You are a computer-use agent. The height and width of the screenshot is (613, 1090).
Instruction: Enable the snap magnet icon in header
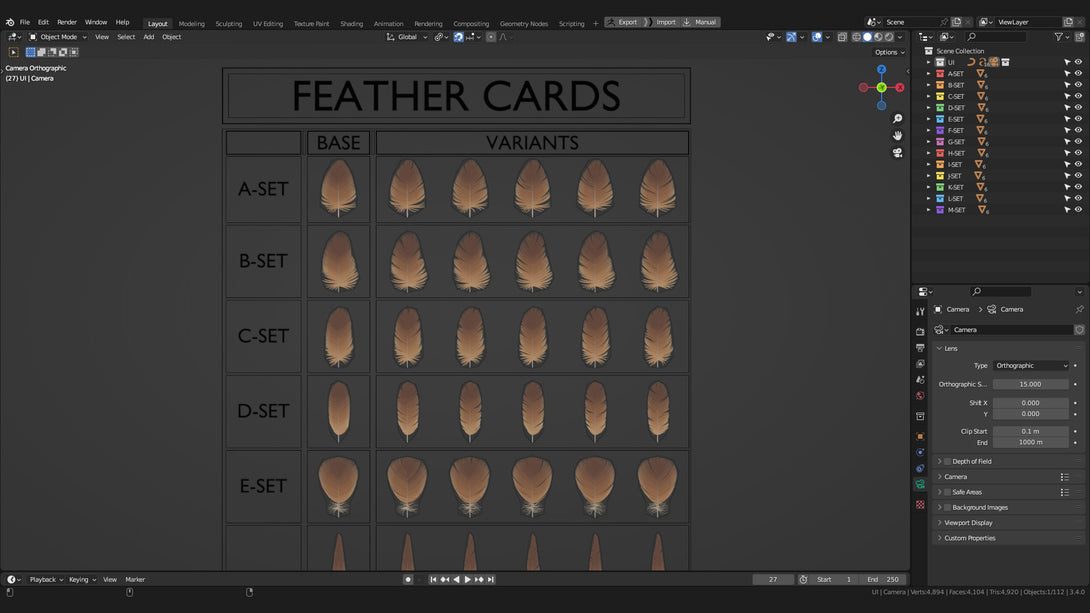coord(459,37)
